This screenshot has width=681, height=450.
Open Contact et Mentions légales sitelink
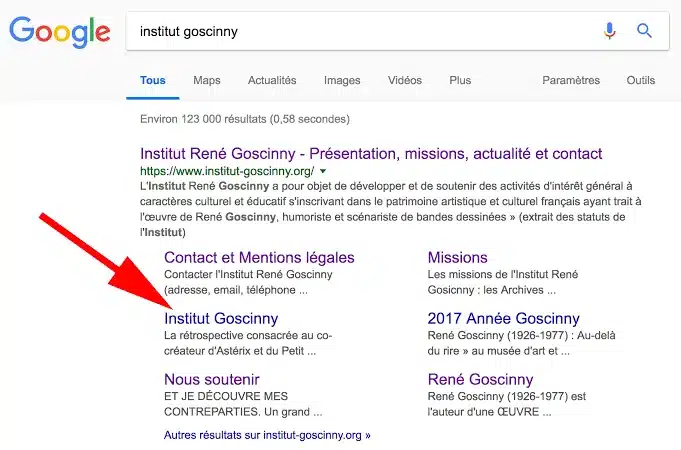259,258
